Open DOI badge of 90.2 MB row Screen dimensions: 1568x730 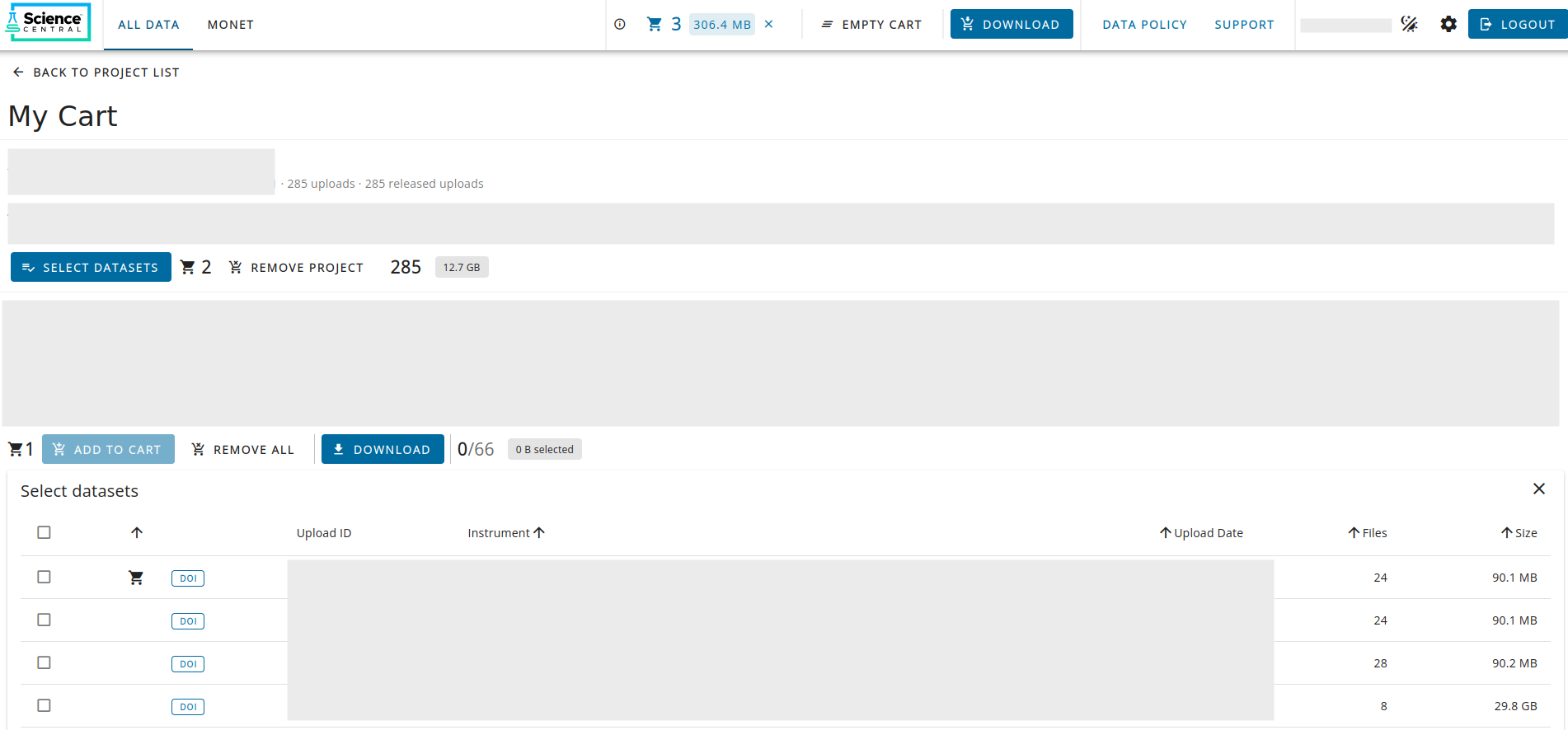coord(188,664)
